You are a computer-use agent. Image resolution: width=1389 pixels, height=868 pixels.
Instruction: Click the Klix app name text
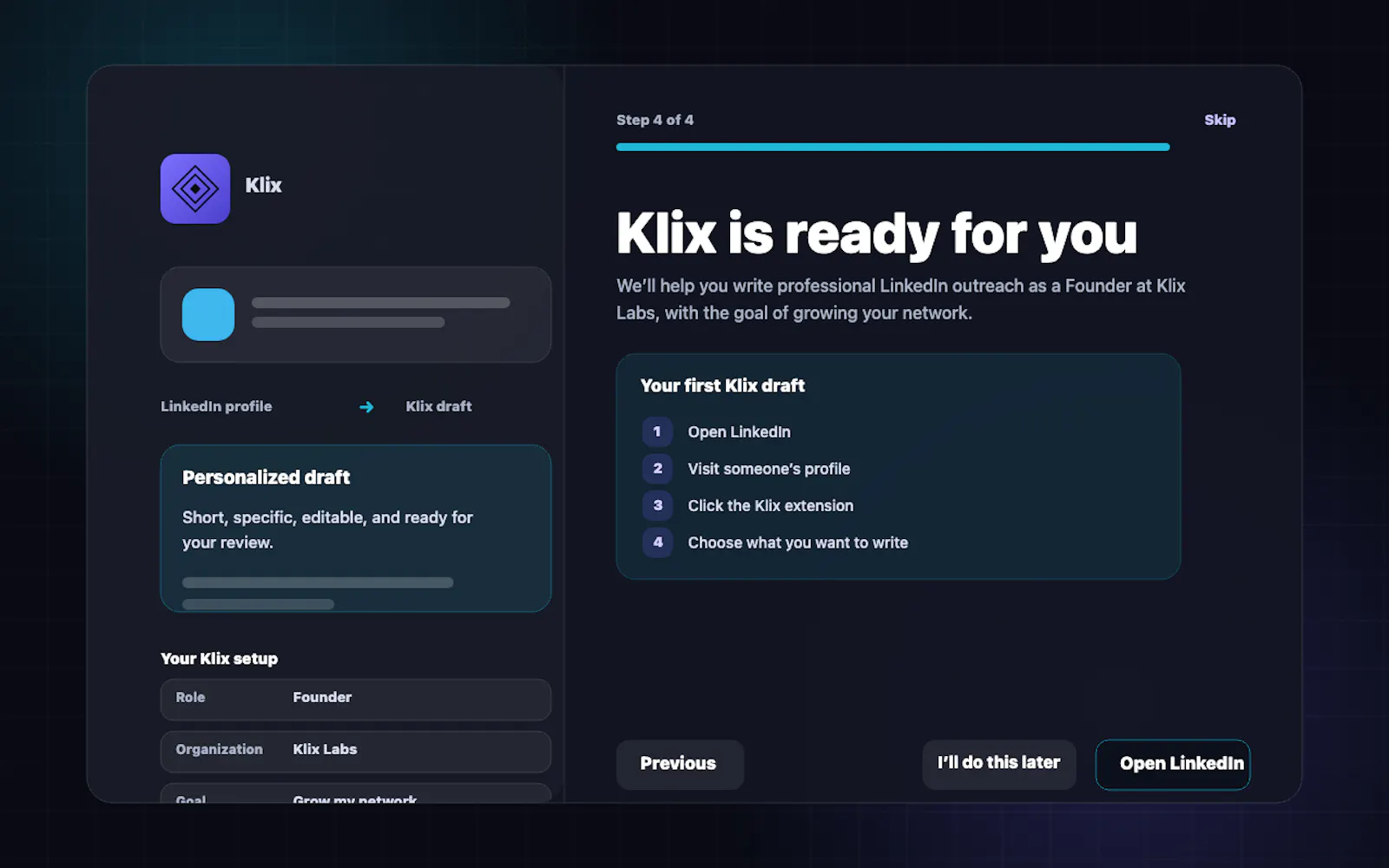point(264,185)
